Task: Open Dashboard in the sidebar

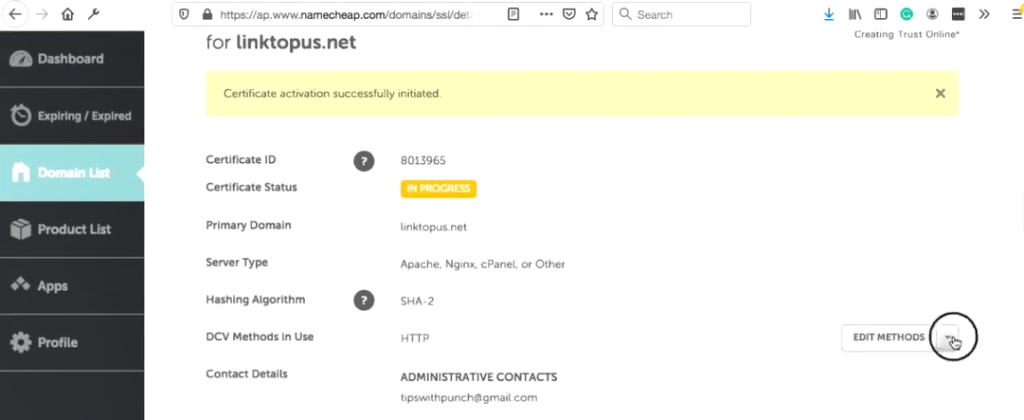Action: [x=72, y=59]
